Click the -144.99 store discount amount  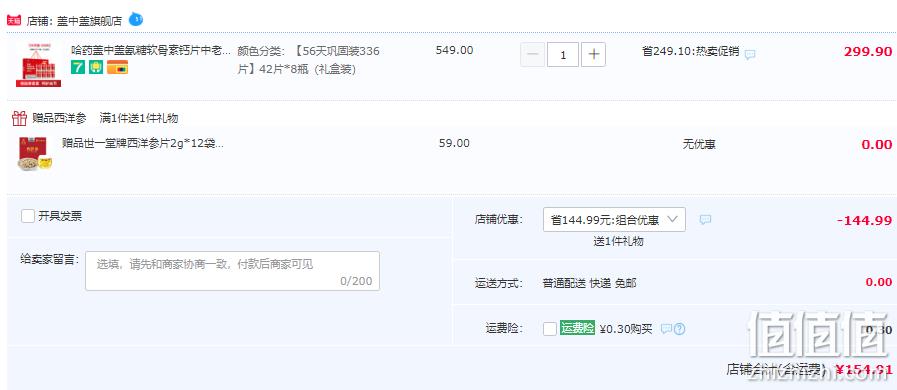864,220
